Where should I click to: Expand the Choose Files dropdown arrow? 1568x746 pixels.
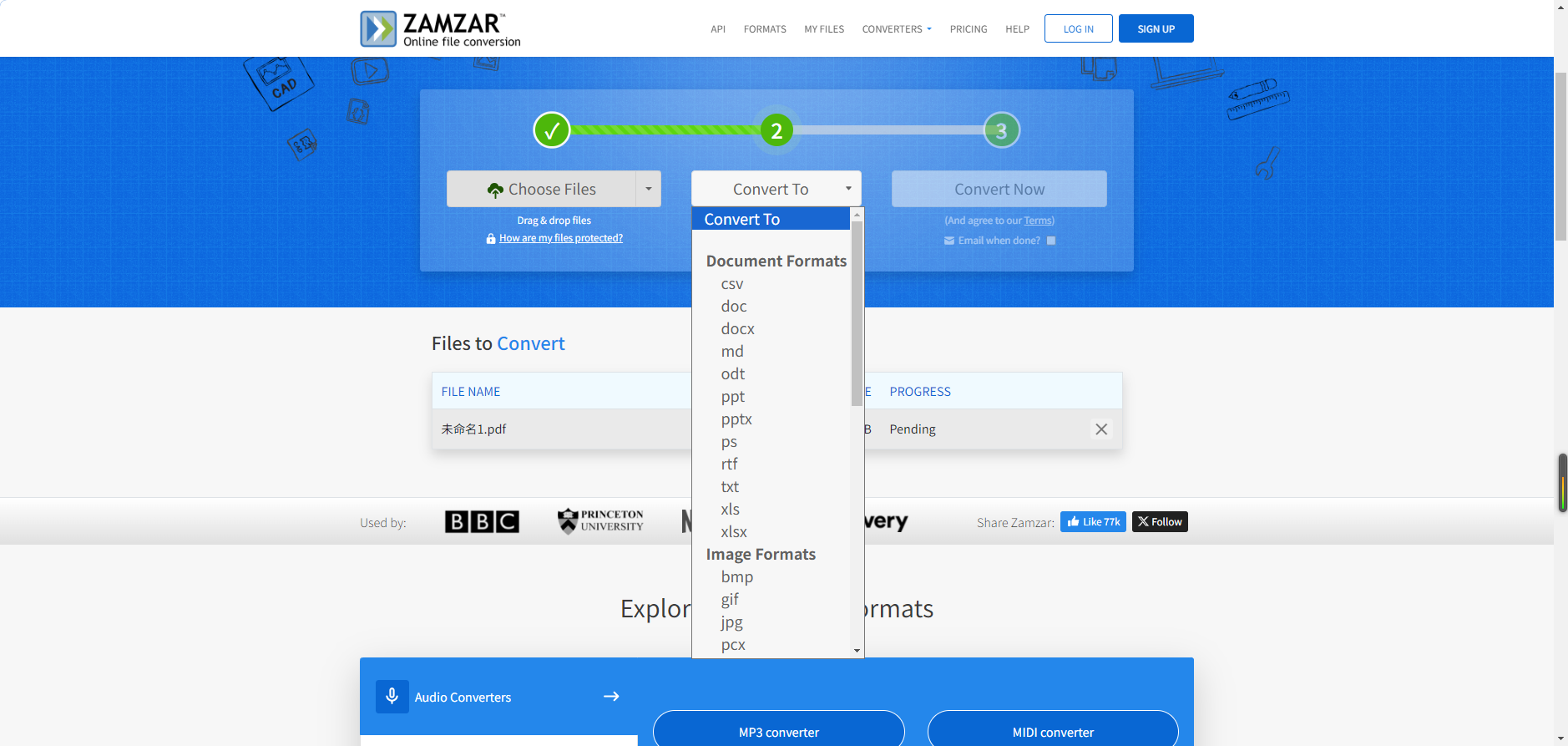point(649,189)
